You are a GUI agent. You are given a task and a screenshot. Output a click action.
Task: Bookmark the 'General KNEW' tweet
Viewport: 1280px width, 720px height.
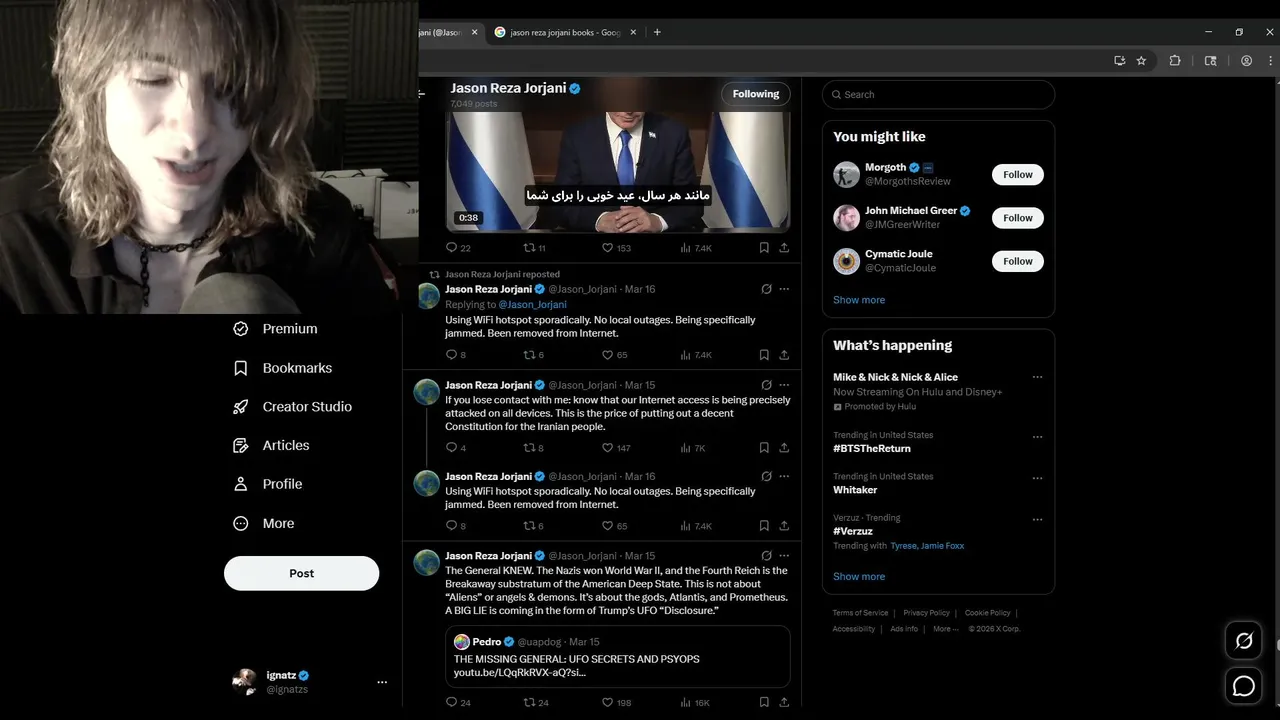764,703
